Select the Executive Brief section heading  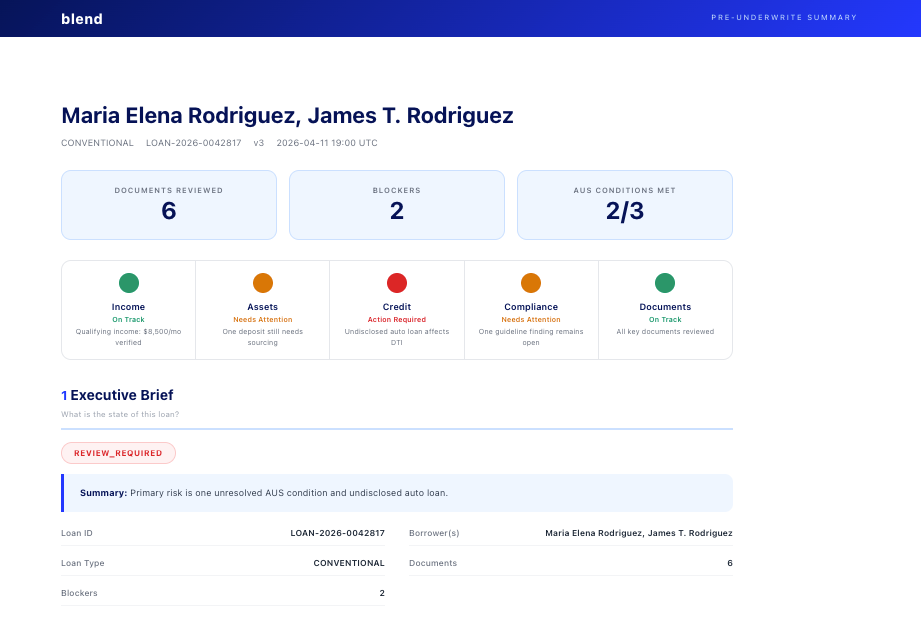121,395
